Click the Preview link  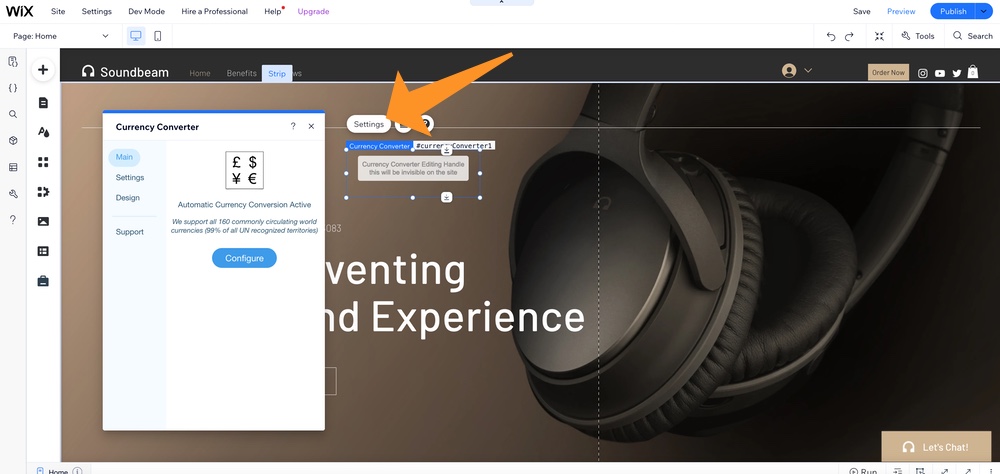[x=901, y=11]
